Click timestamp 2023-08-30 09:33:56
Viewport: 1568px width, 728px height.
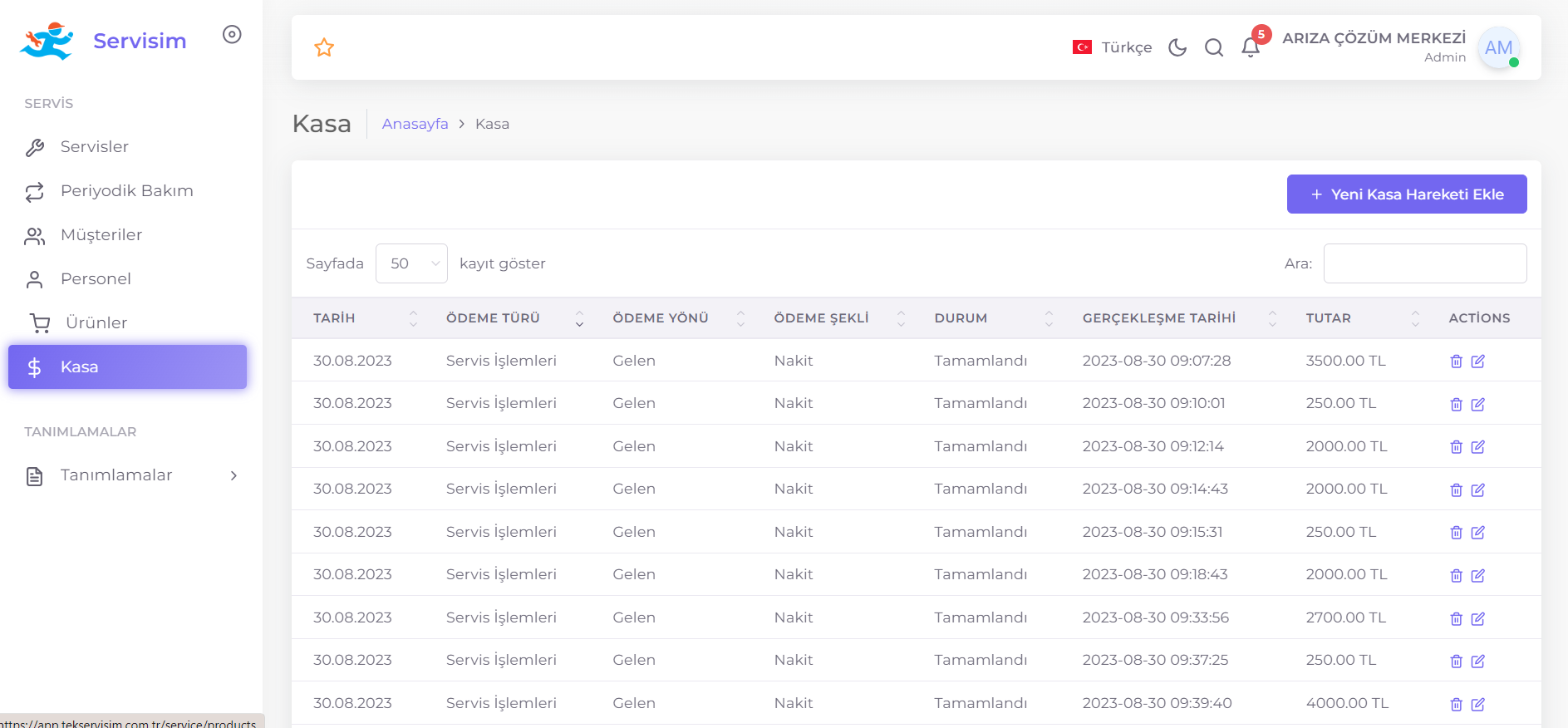pyautogui.click(x=1155, y=617)
